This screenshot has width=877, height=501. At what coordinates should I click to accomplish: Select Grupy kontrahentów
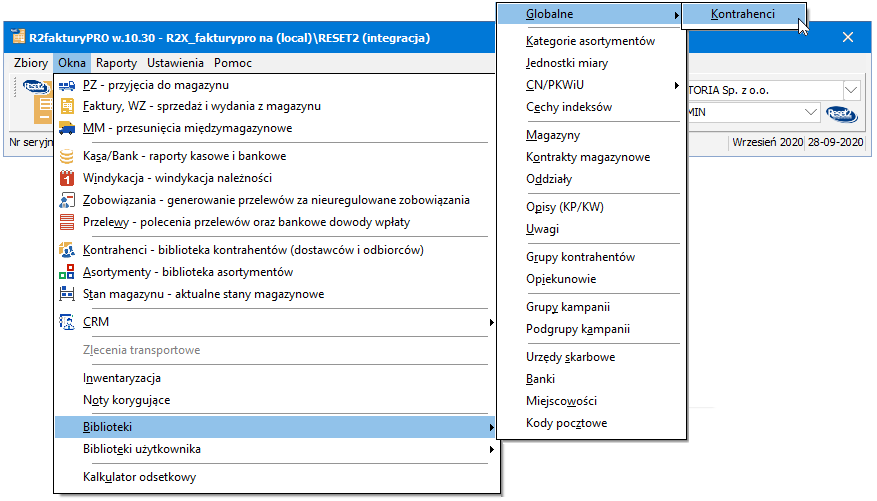click(590, 257)
